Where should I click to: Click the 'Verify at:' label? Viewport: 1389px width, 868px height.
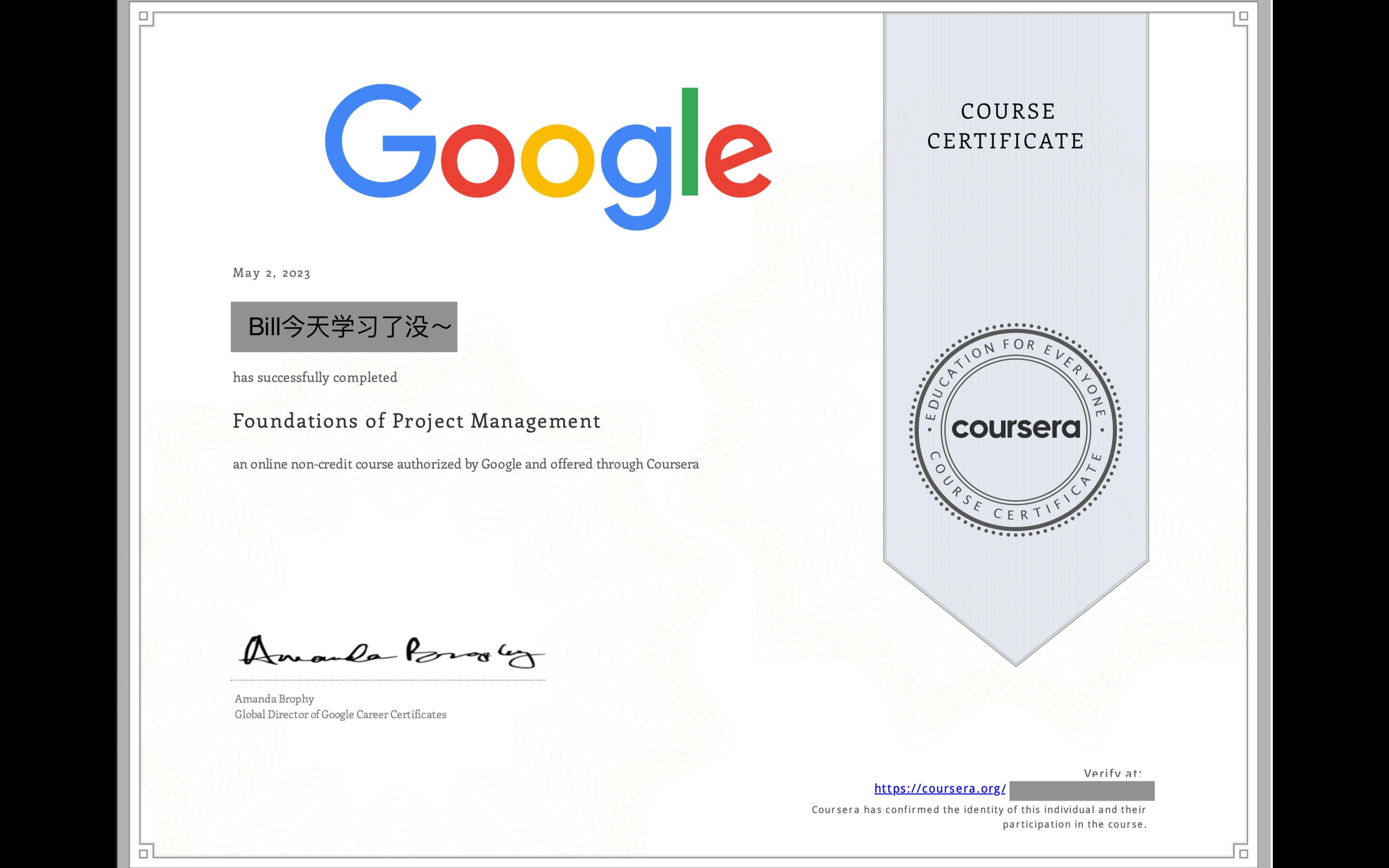(x=1112, y=773)
